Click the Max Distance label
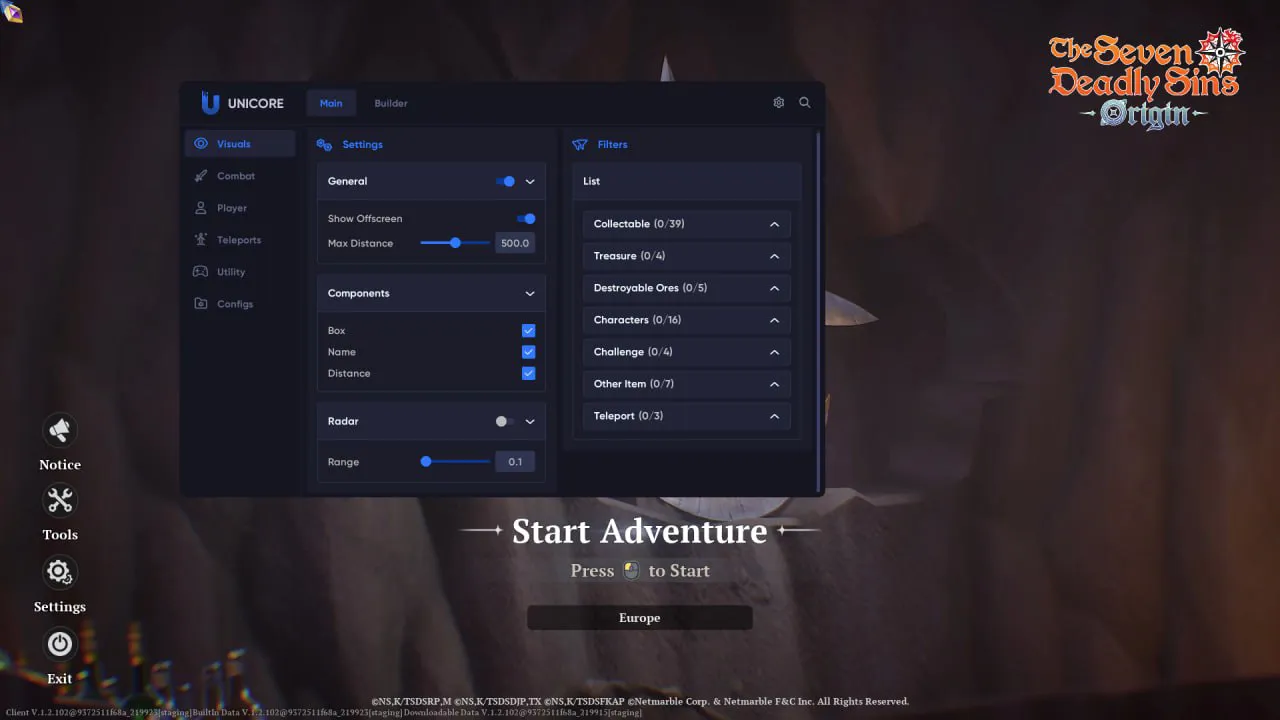 pyautogui.click(x=360, y=243)
